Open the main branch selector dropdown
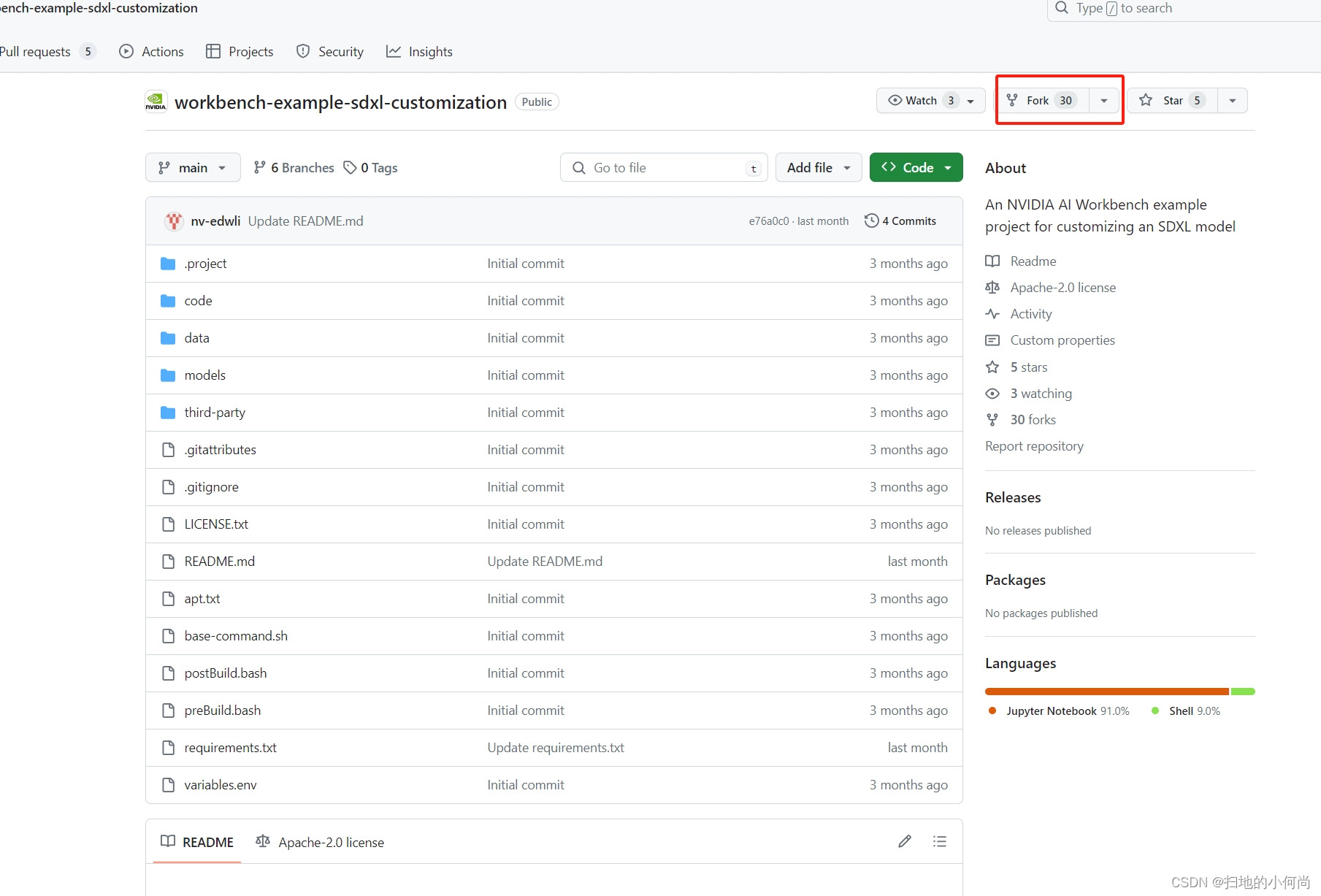Image resolution: width=1321 pixels, height=896 pixels. 192,167
